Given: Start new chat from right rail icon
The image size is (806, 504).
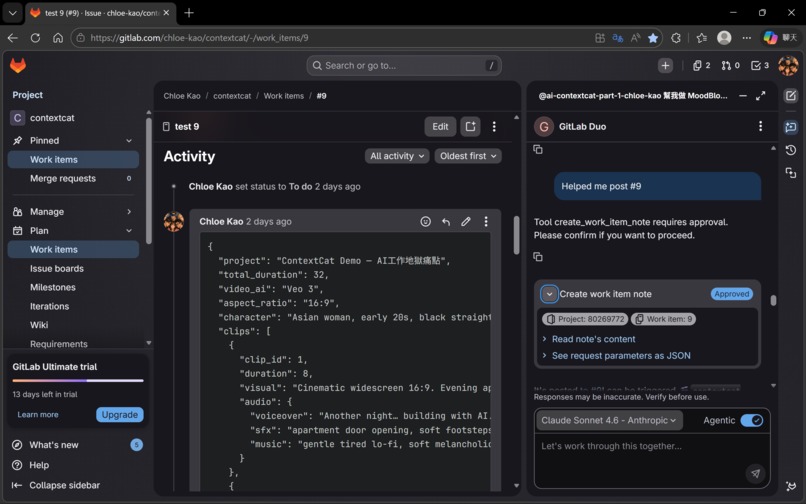Looking at the screenshot, I should [791, 96].
